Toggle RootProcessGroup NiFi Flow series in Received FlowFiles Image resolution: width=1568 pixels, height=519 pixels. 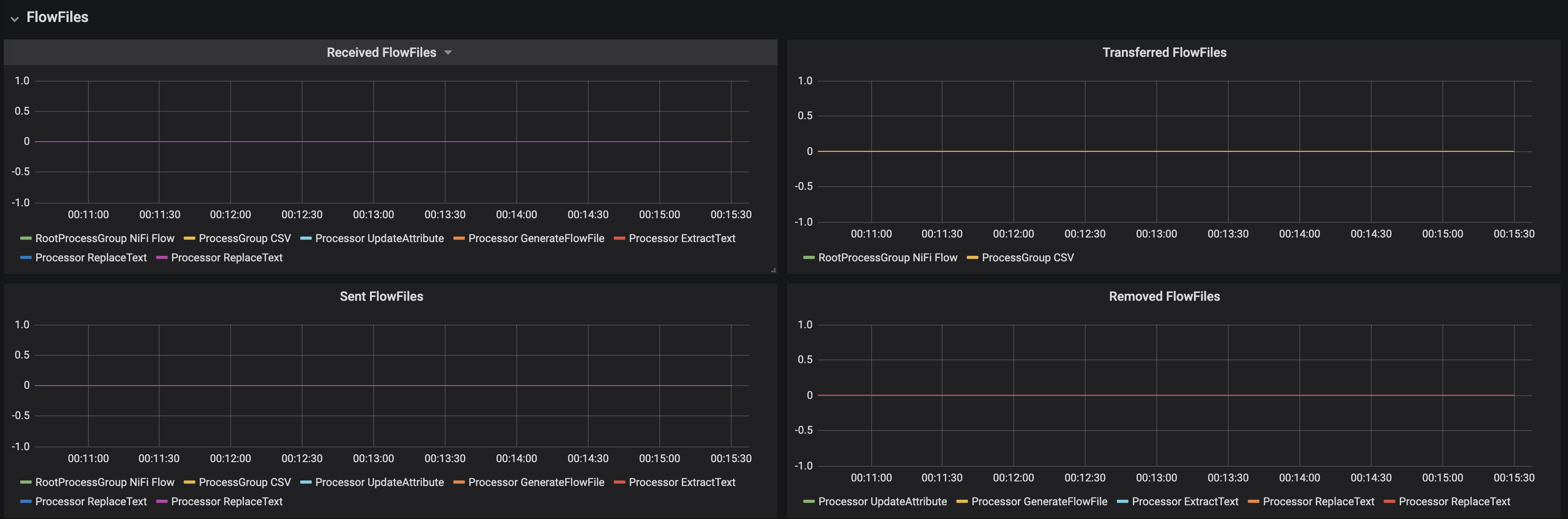[x=104, y=238]
